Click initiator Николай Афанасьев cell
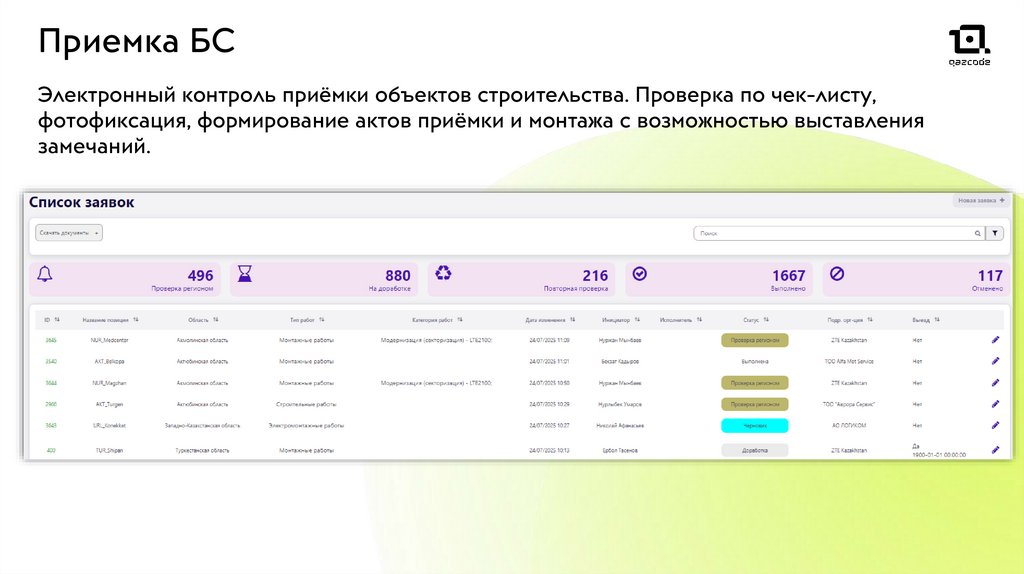 [620, 426]
